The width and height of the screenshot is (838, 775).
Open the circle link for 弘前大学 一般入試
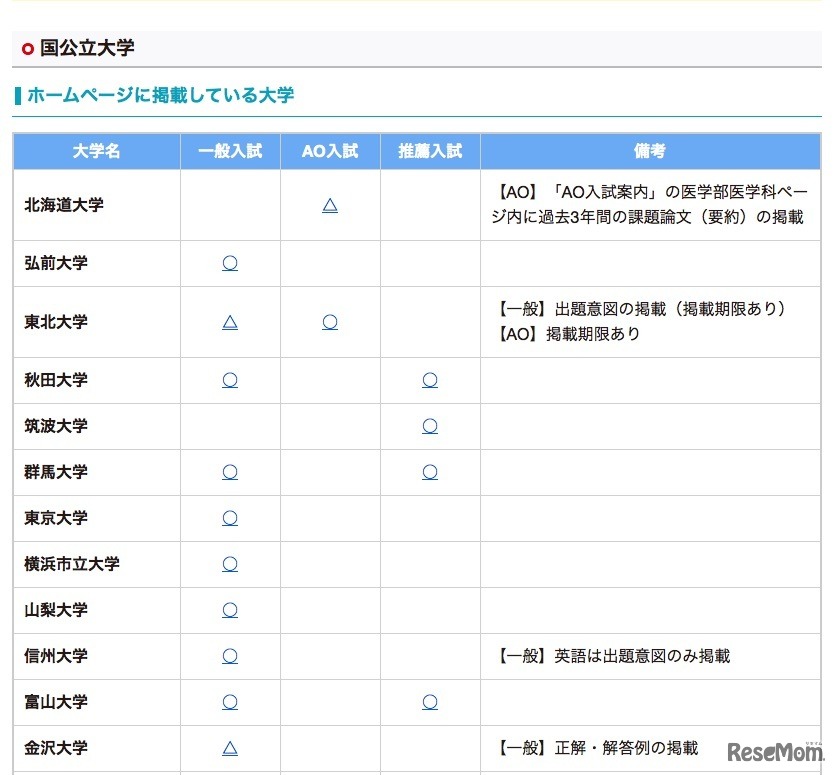(x=230, y=263)
